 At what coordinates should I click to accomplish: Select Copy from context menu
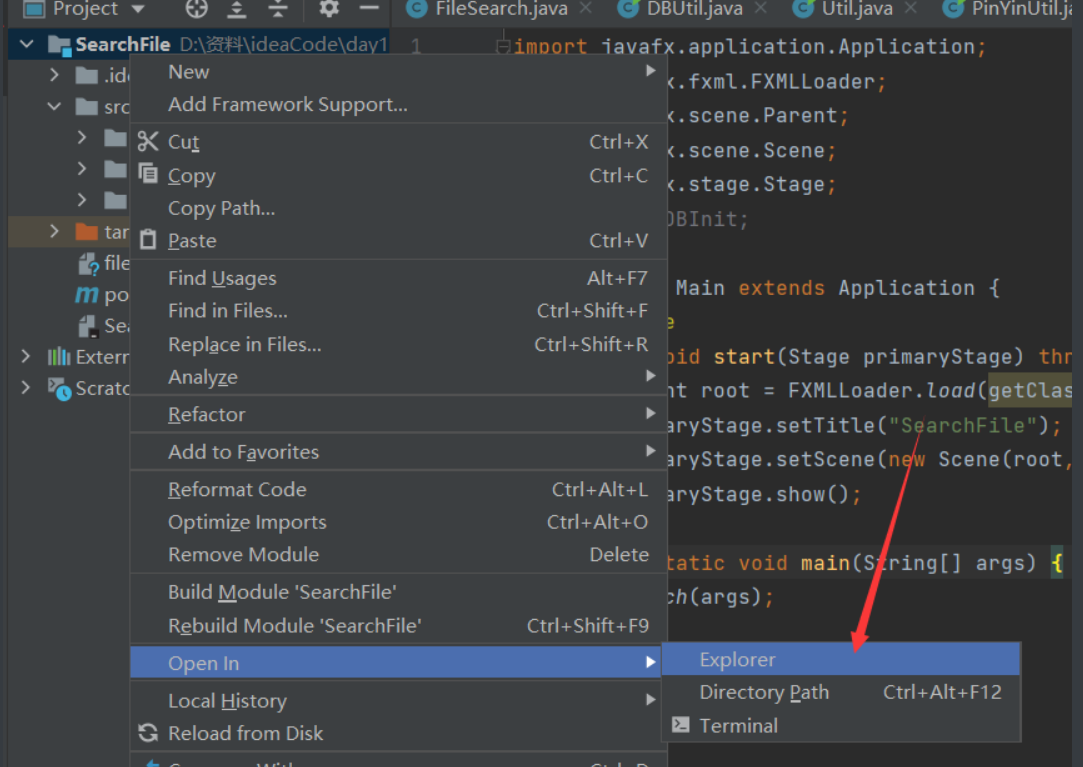pos(399,176)
